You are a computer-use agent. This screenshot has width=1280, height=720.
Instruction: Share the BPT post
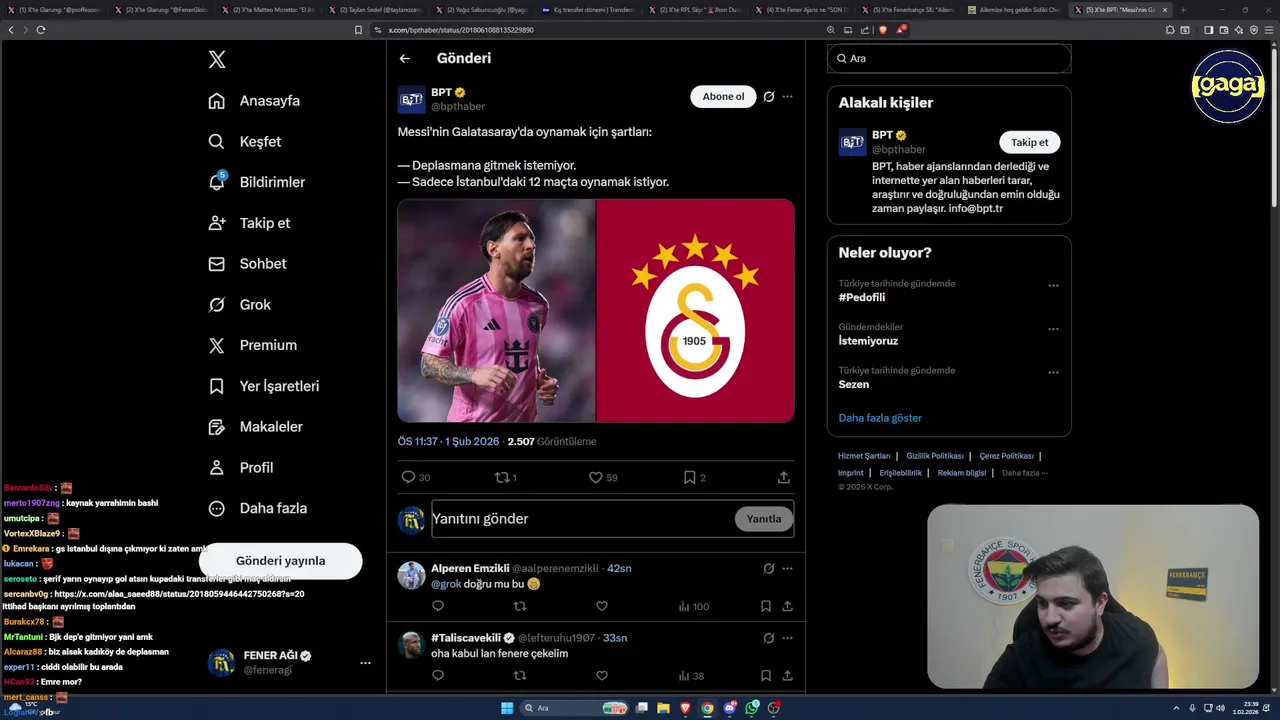point(784,477)
